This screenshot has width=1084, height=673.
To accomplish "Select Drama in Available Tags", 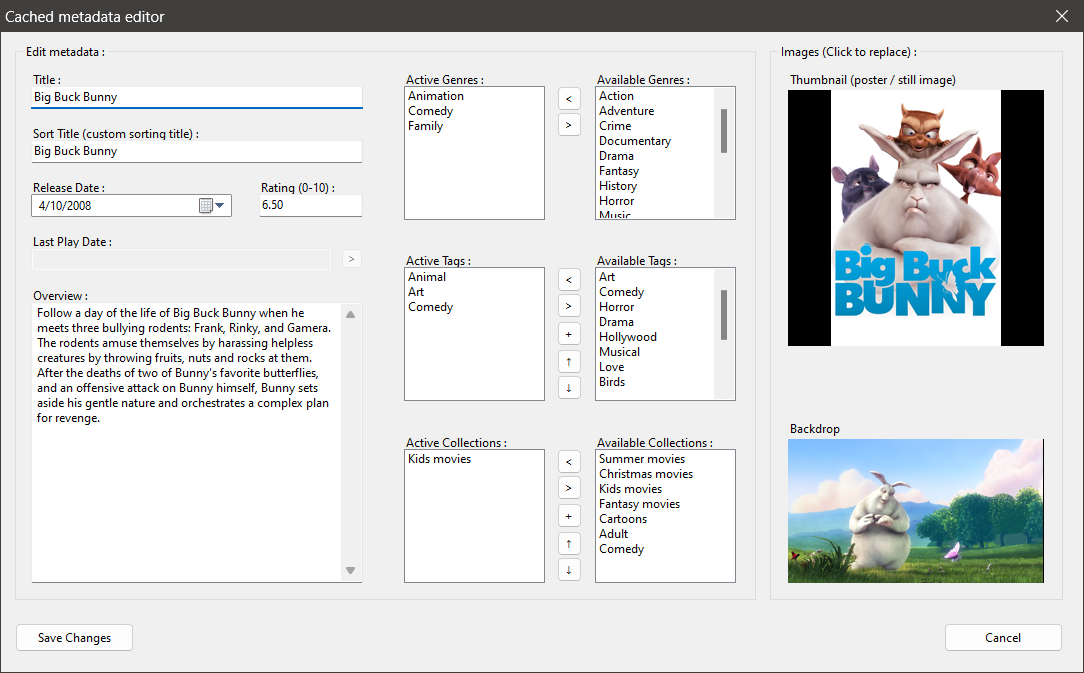I will coord(616,322).
